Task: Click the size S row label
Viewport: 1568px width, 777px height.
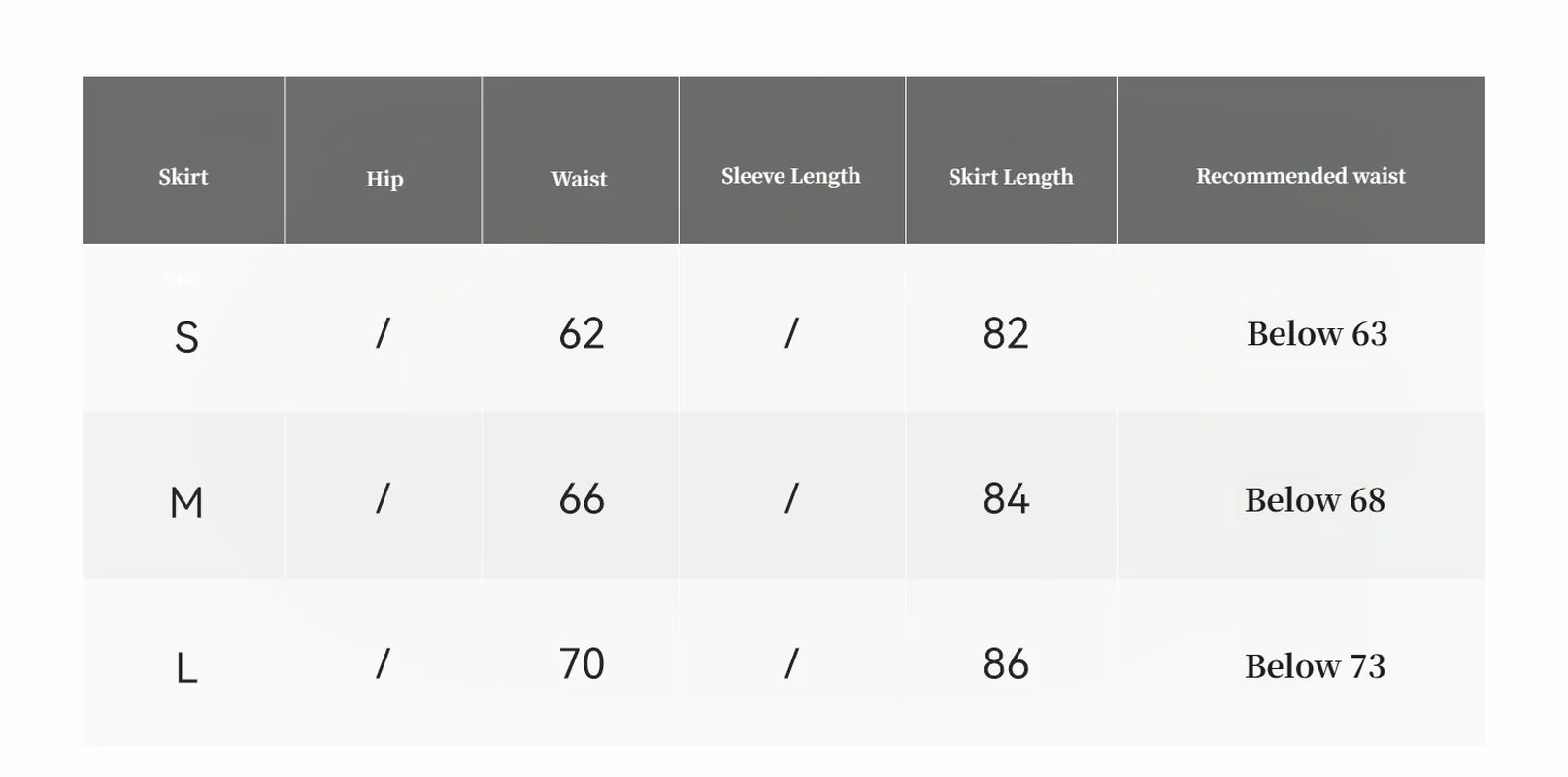Action: click(186, 337)
